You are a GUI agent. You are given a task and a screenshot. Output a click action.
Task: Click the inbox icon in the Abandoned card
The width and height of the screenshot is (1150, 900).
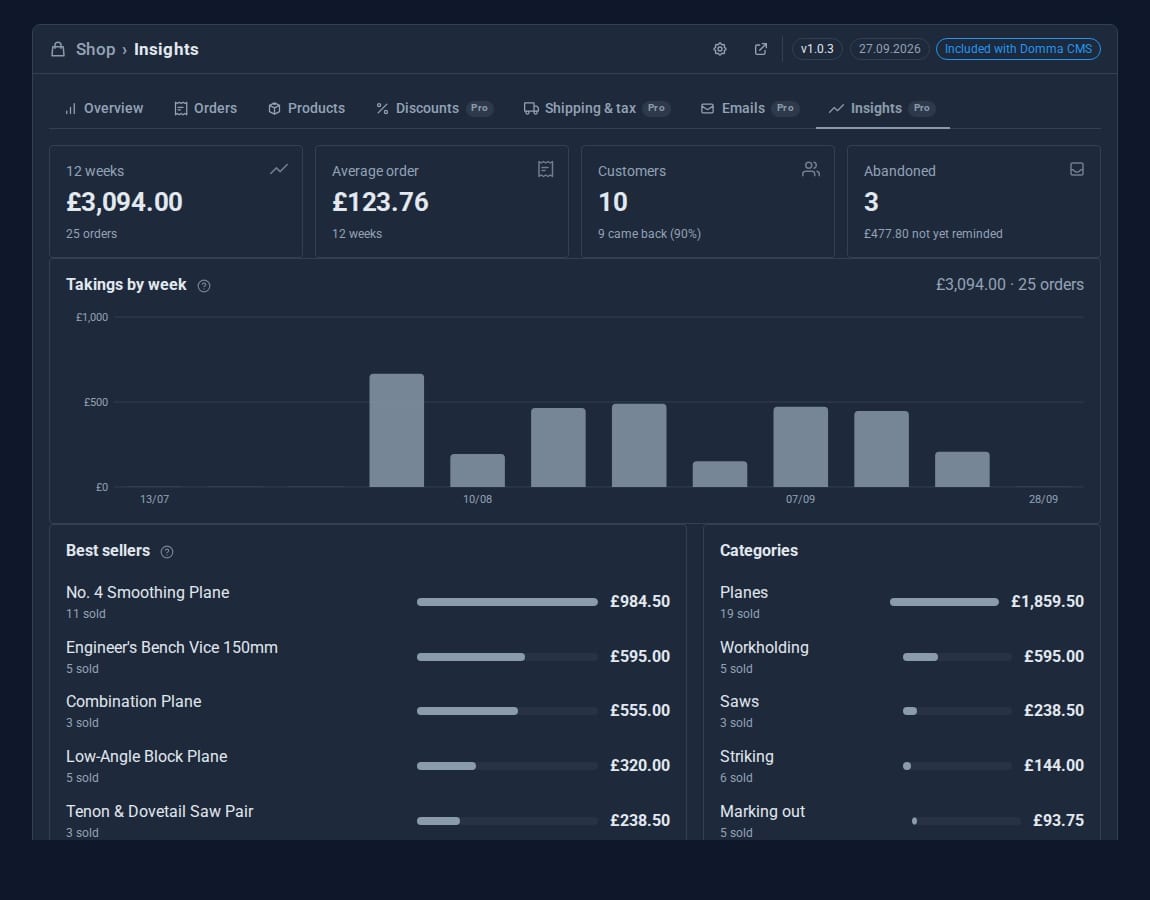click(1077, 169)
